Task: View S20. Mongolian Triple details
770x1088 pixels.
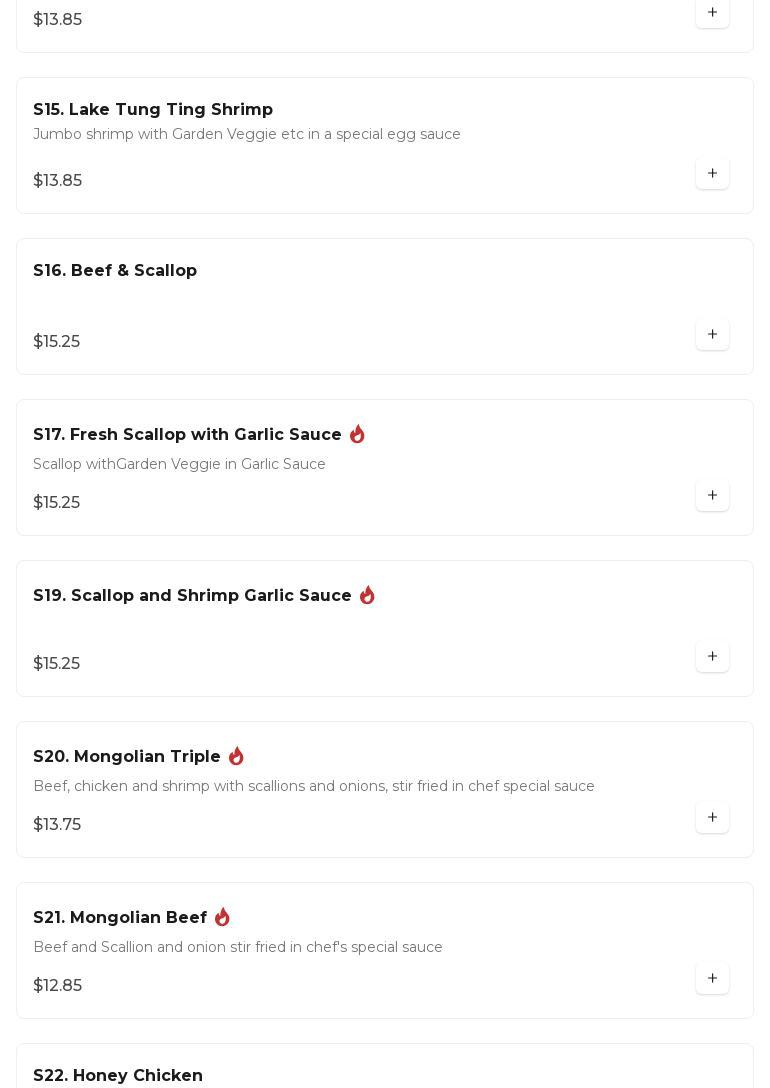Action: 127,757
